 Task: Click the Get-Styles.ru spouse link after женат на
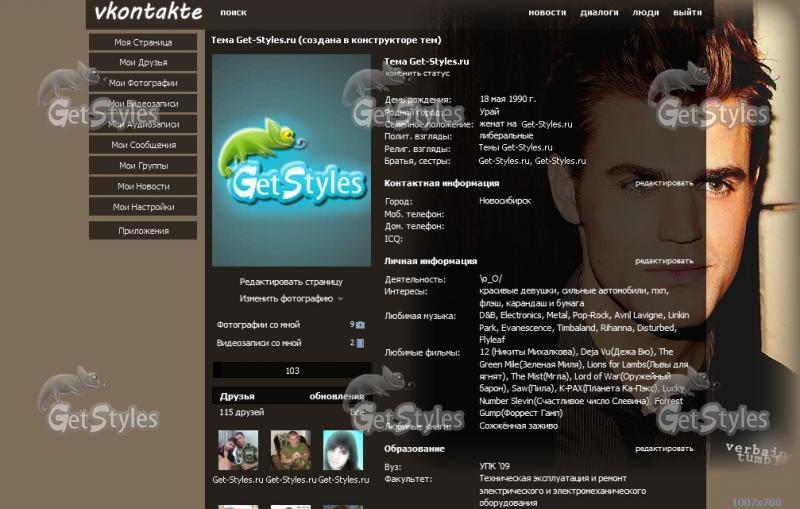click(547, 124)
